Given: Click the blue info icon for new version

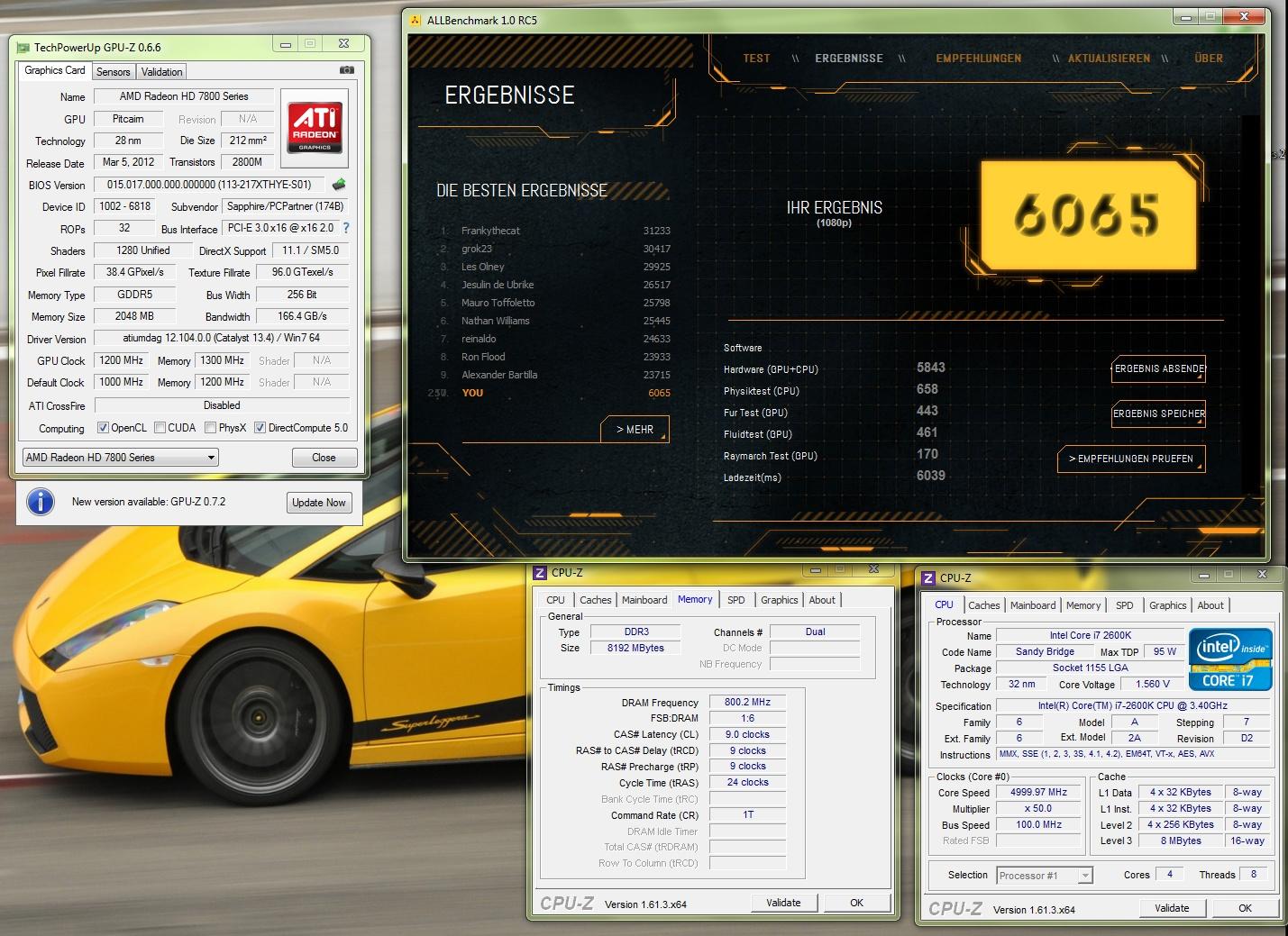Looking at the screenshot, I should click(41, 502).
